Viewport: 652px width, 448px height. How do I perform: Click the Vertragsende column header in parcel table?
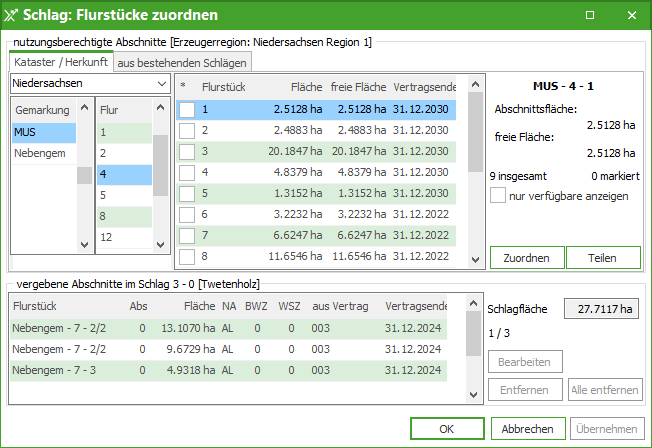425,87
